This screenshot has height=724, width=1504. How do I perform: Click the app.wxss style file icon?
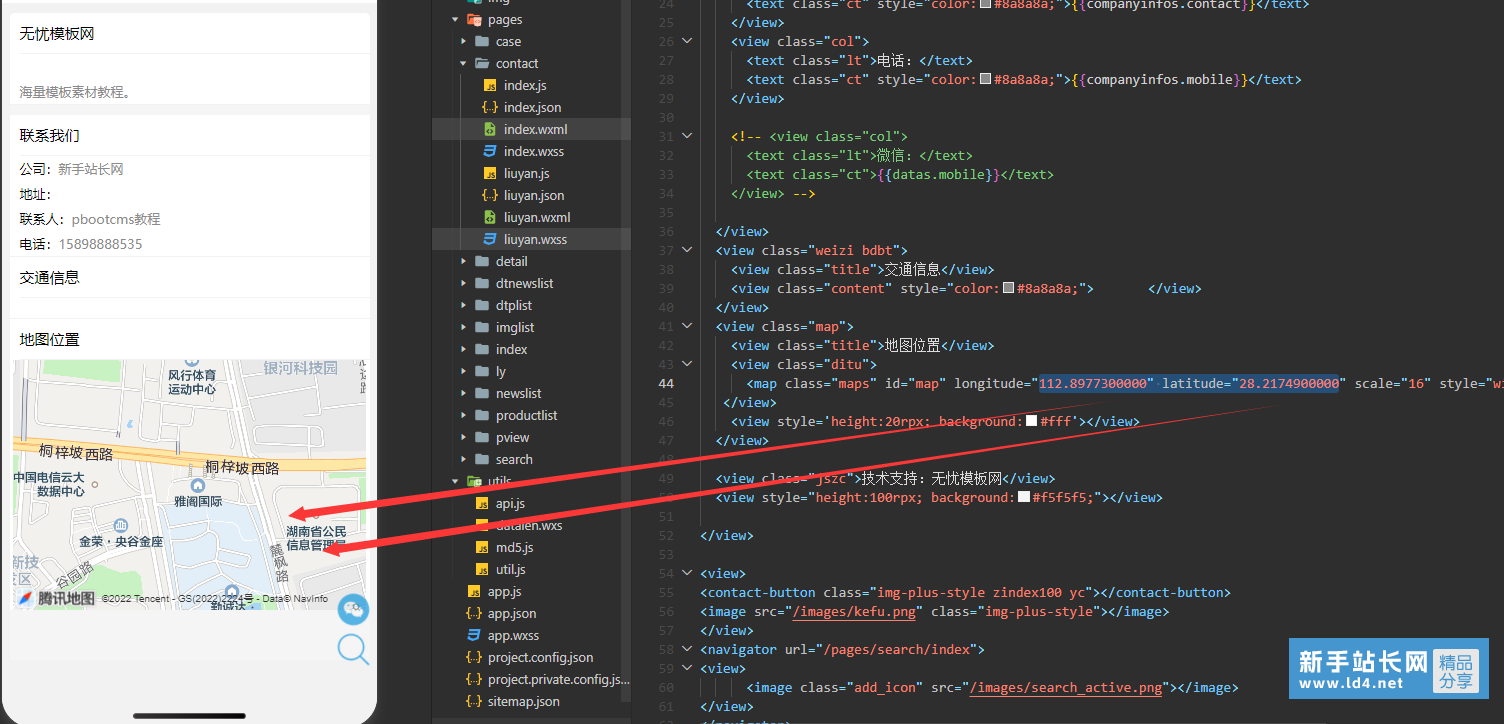coord(474,635)
